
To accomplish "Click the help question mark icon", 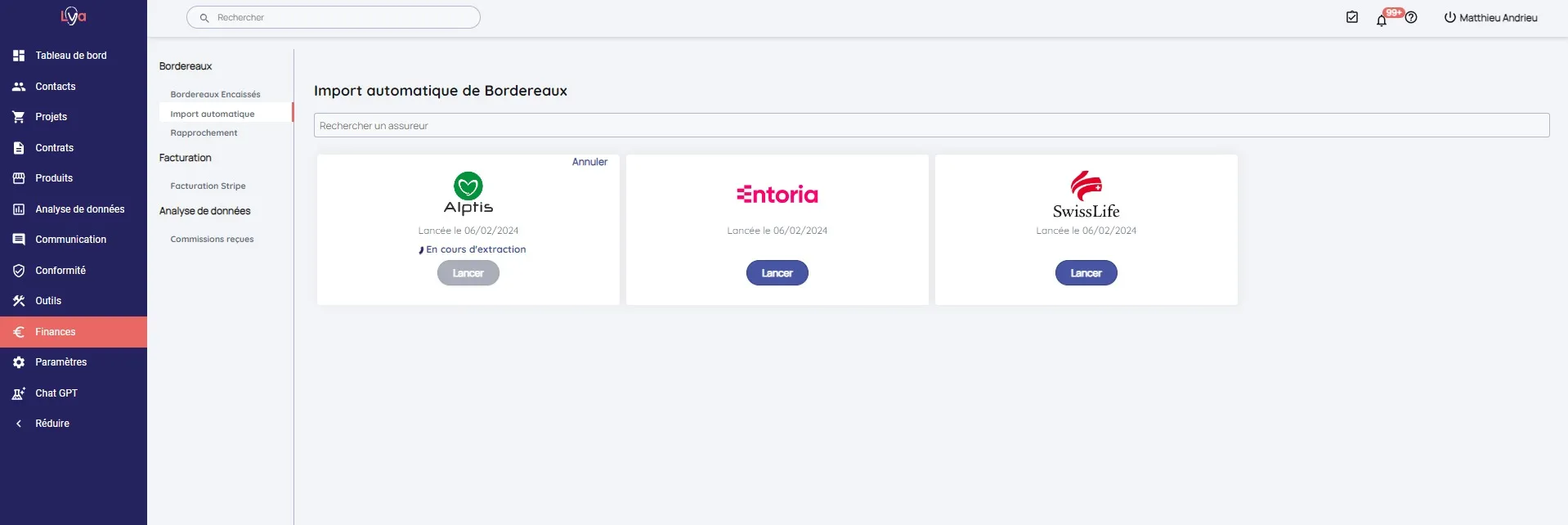I will [x=1411, y=17].
